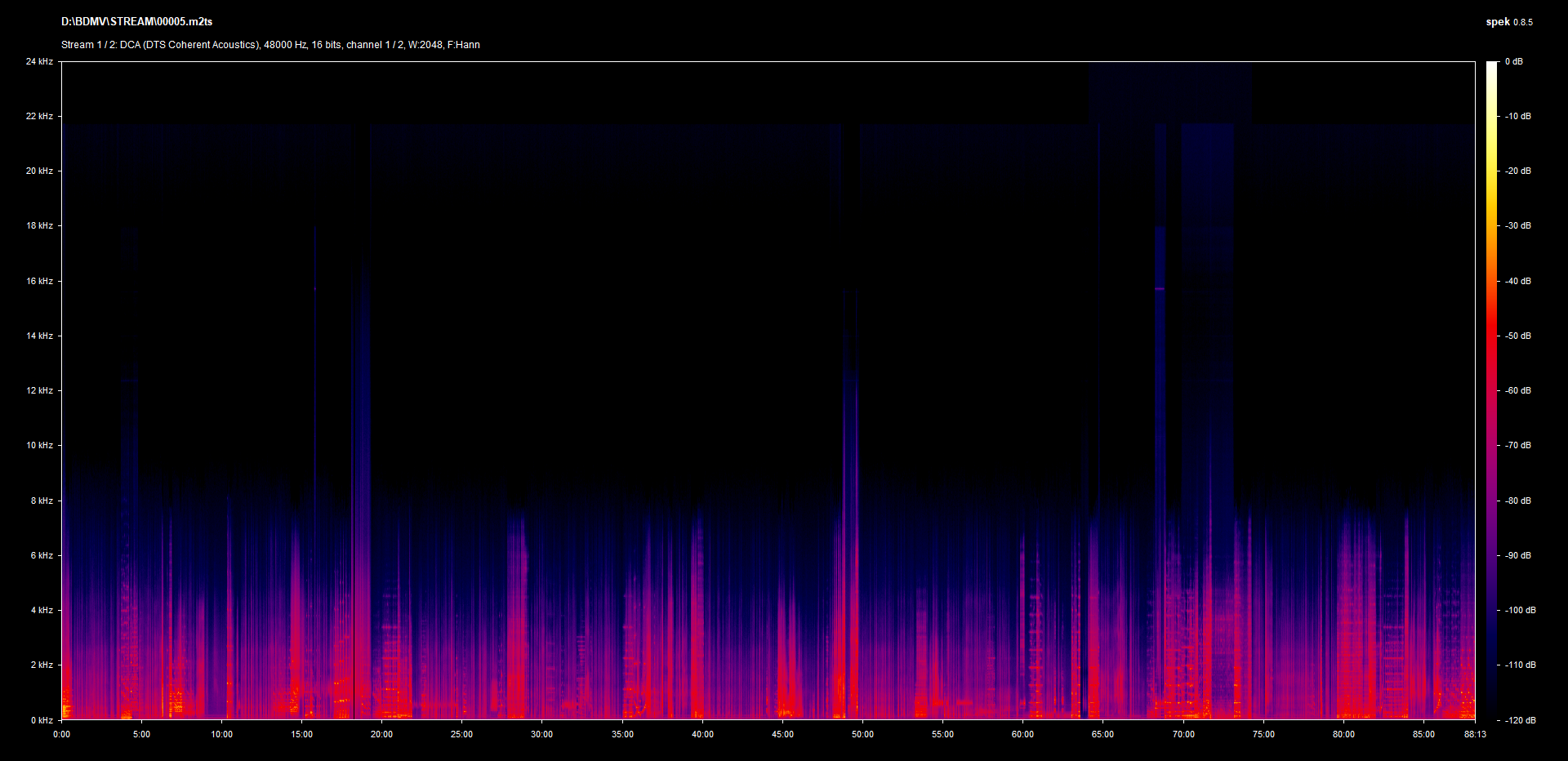Screen dimensions: 1568x761
Task: Click the -120 dB label at the scale bottom
Action: [1519, 720]
